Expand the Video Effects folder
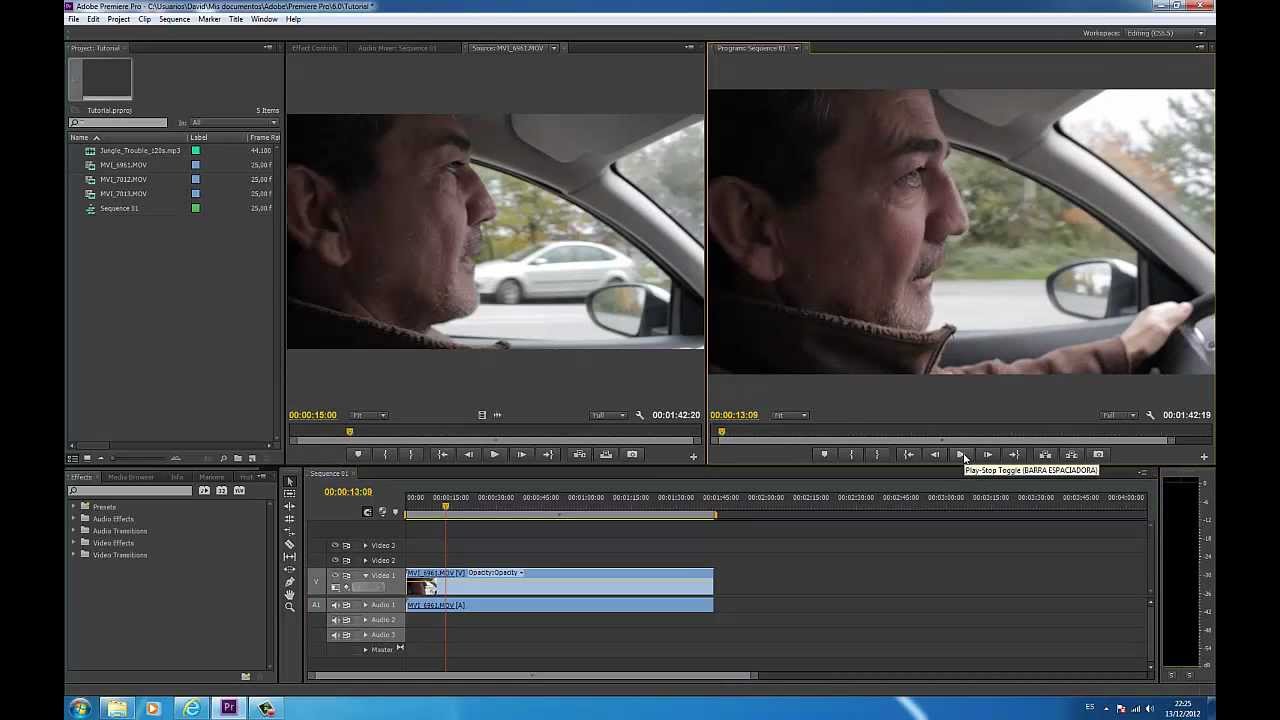 tap(73, 543)
